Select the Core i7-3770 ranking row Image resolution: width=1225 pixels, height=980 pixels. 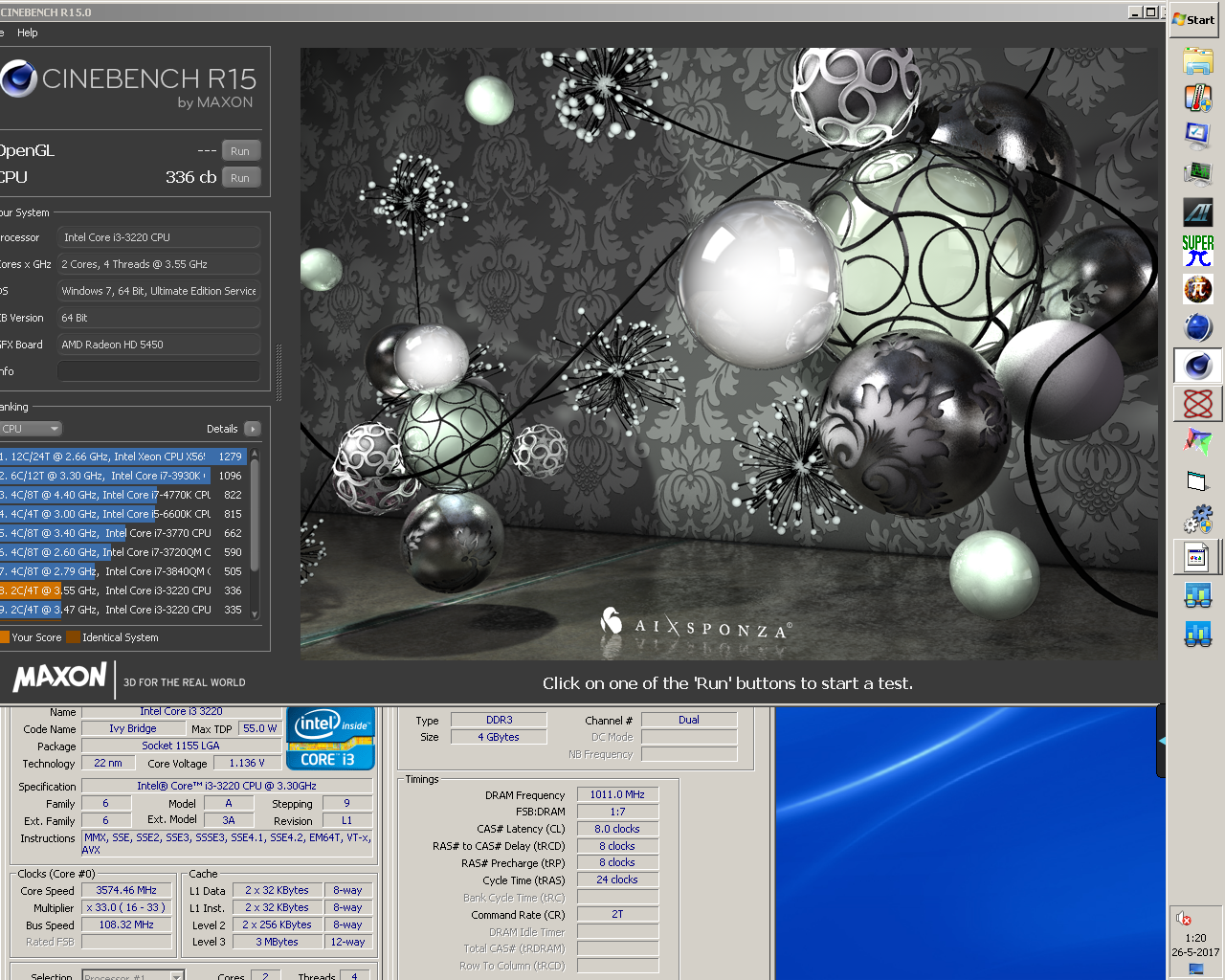click(123, 533)
